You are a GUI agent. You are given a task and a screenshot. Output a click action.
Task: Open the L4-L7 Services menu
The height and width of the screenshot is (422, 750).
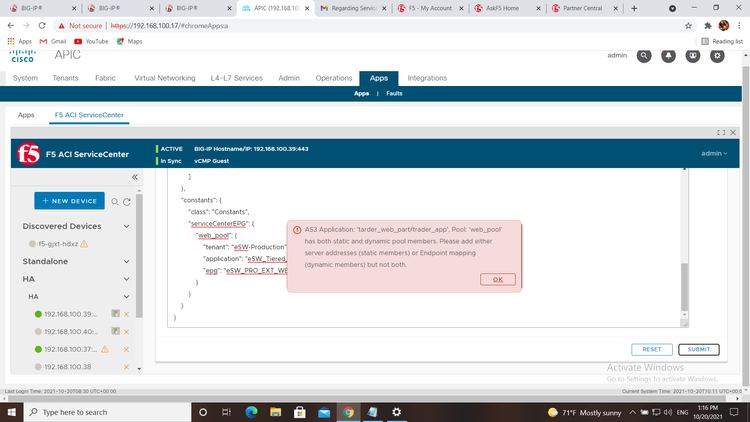pos(236,78)
